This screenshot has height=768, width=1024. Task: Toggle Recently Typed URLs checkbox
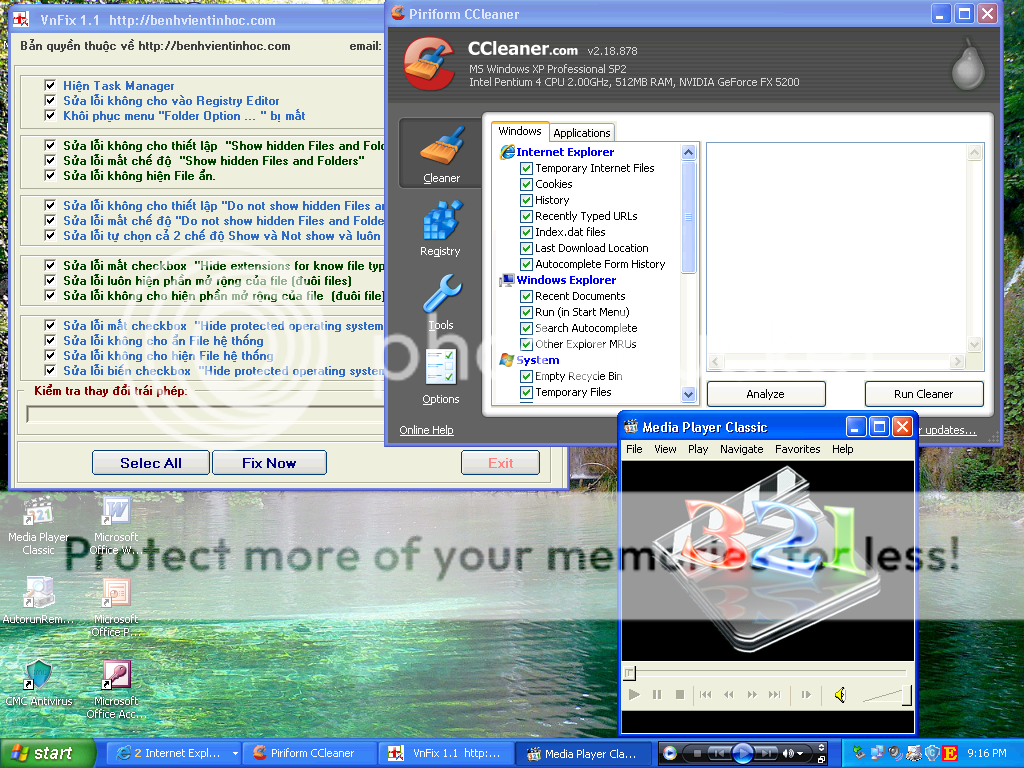point(526,216)
